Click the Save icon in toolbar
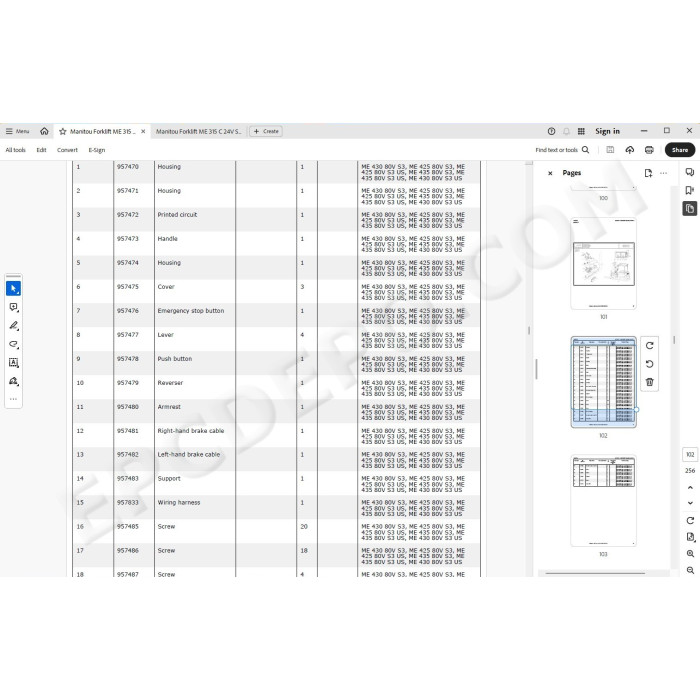This screenshot has height=700, width=700. [610, 150]
